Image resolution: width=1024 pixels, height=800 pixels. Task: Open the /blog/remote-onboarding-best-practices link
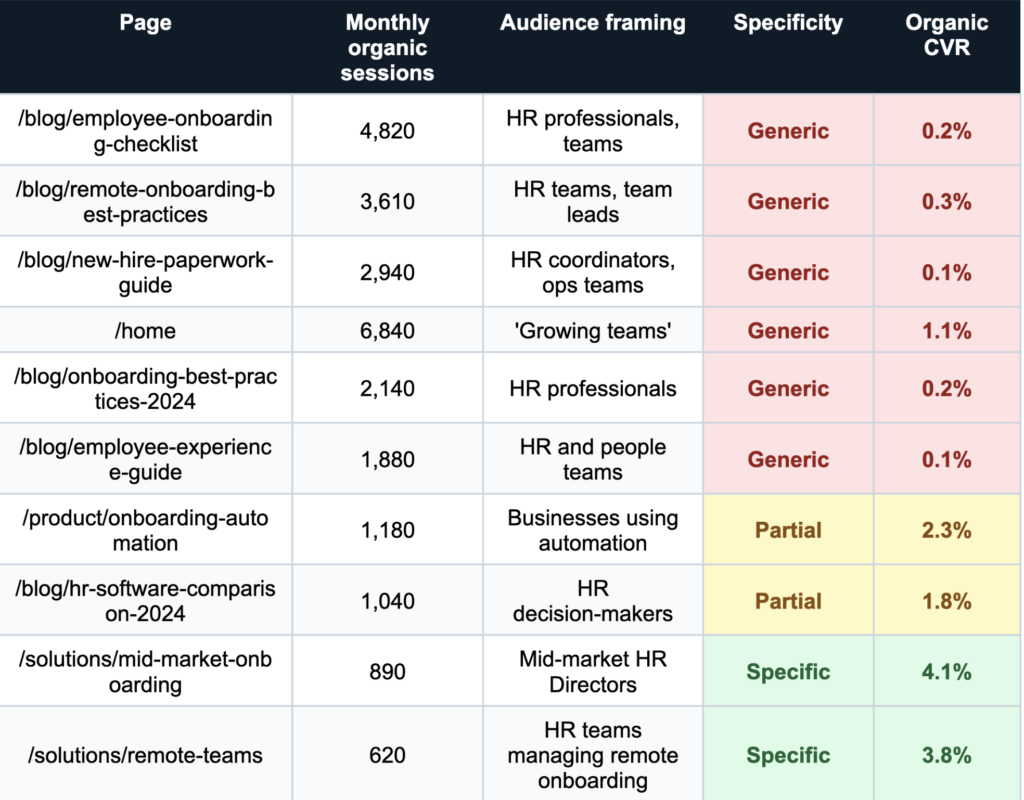146,201
